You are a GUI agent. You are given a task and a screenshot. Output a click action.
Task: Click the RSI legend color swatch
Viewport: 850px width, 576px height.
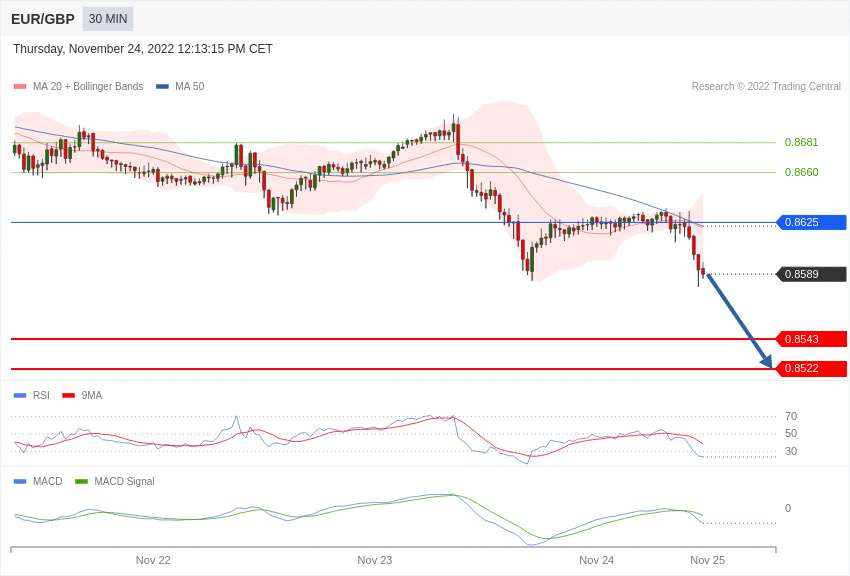(20, 396)
